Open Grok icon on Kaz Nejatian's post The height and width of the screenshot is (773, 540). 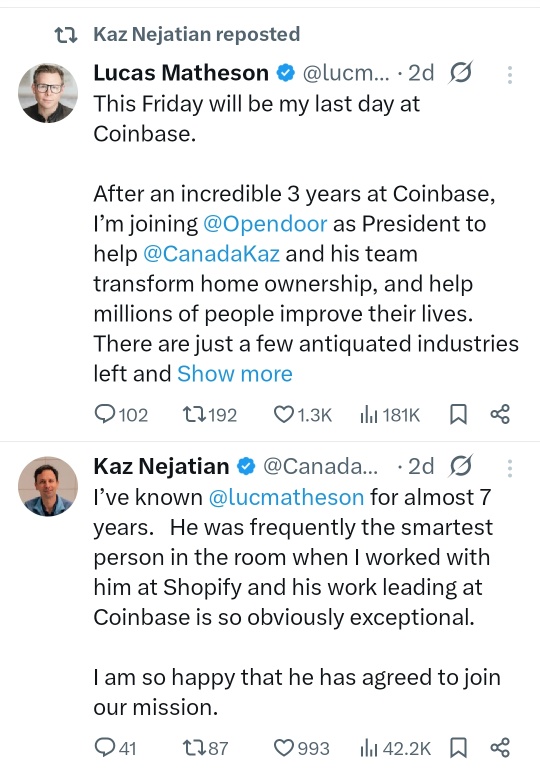[x=461, y=466]
